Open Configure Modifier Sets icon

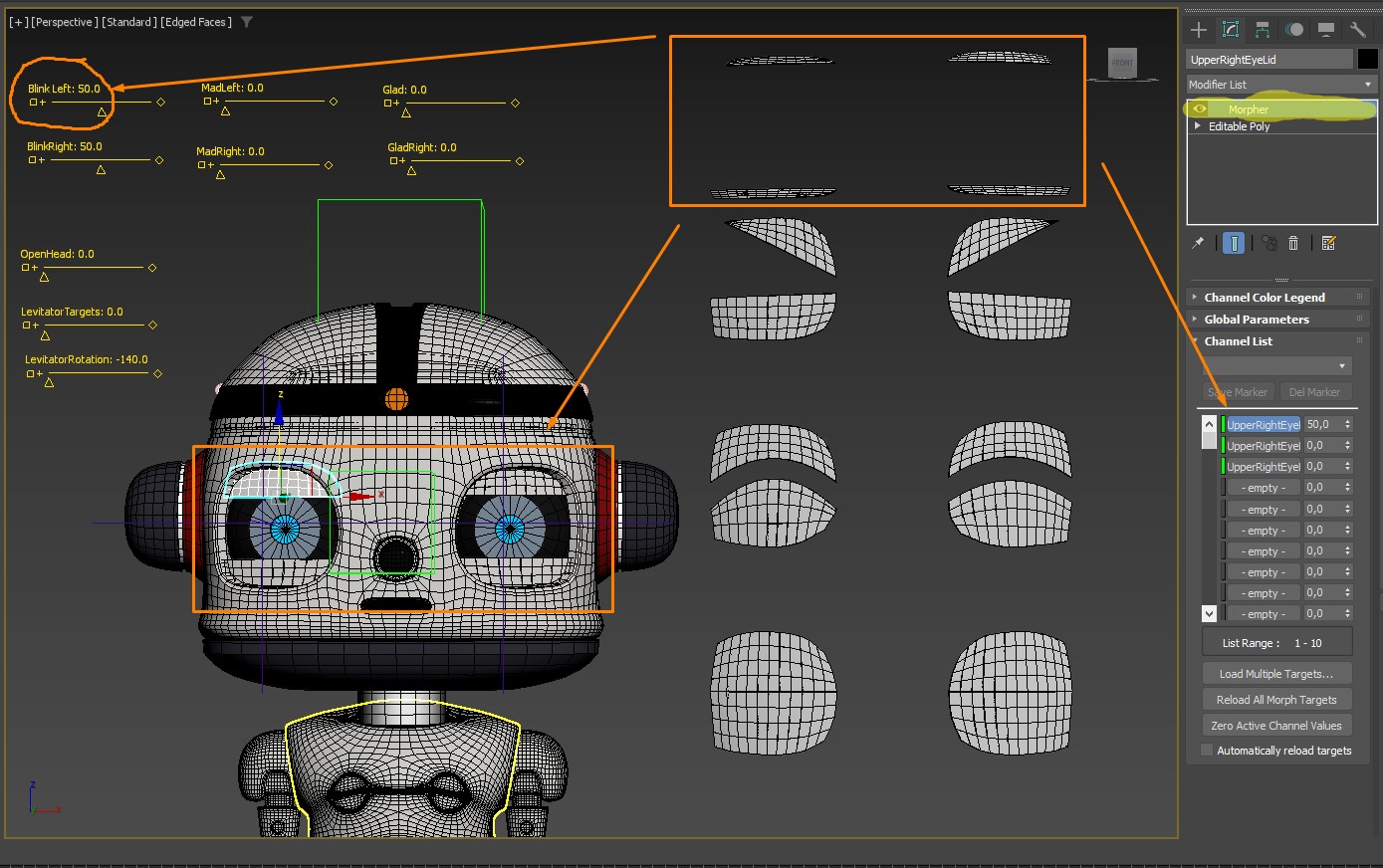(x=1328, y=243)
